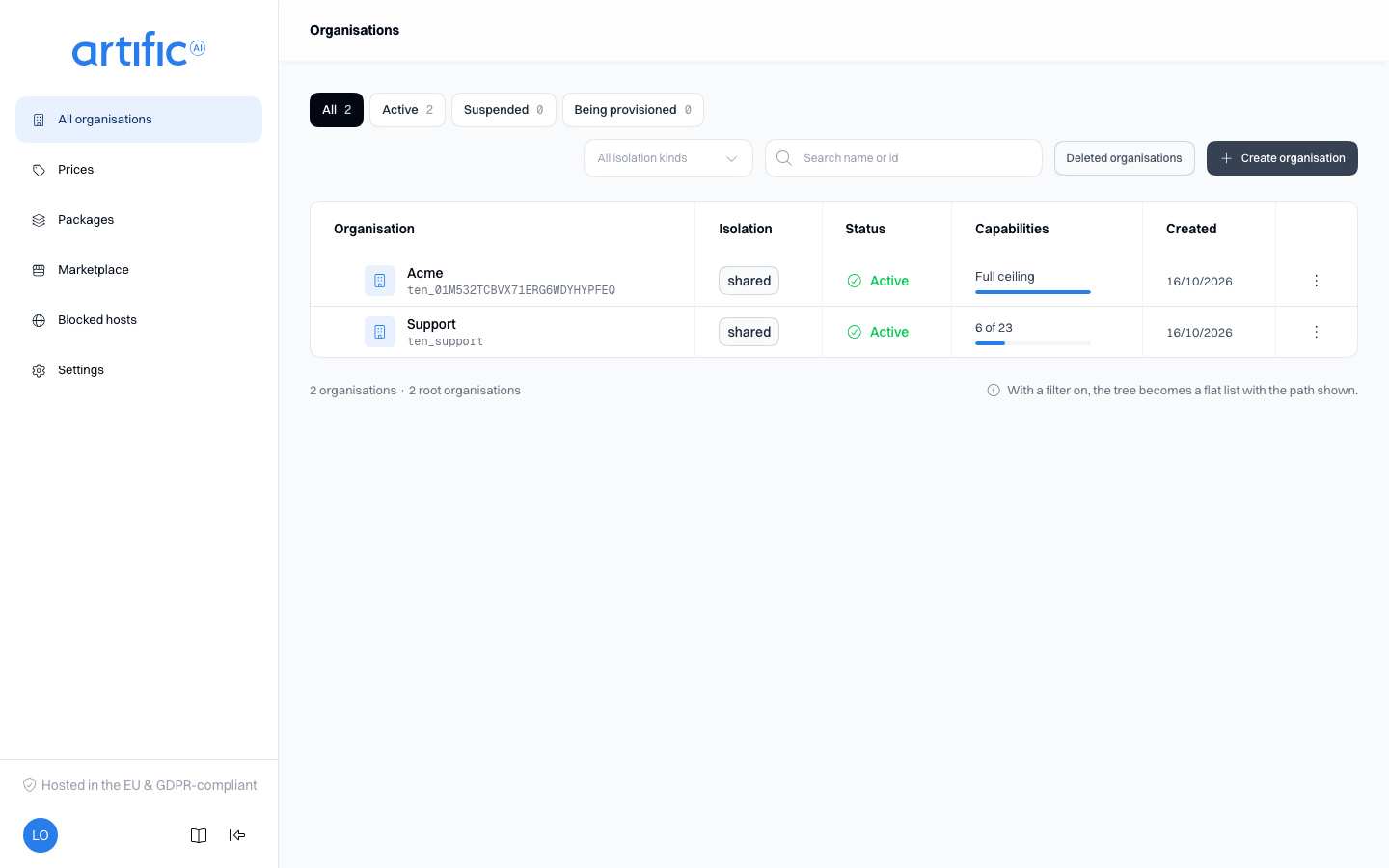Image resolution: width=1389 pixels, height=868 pixels.
Task: Click the Organisation column header
Action: pos(374,229)
